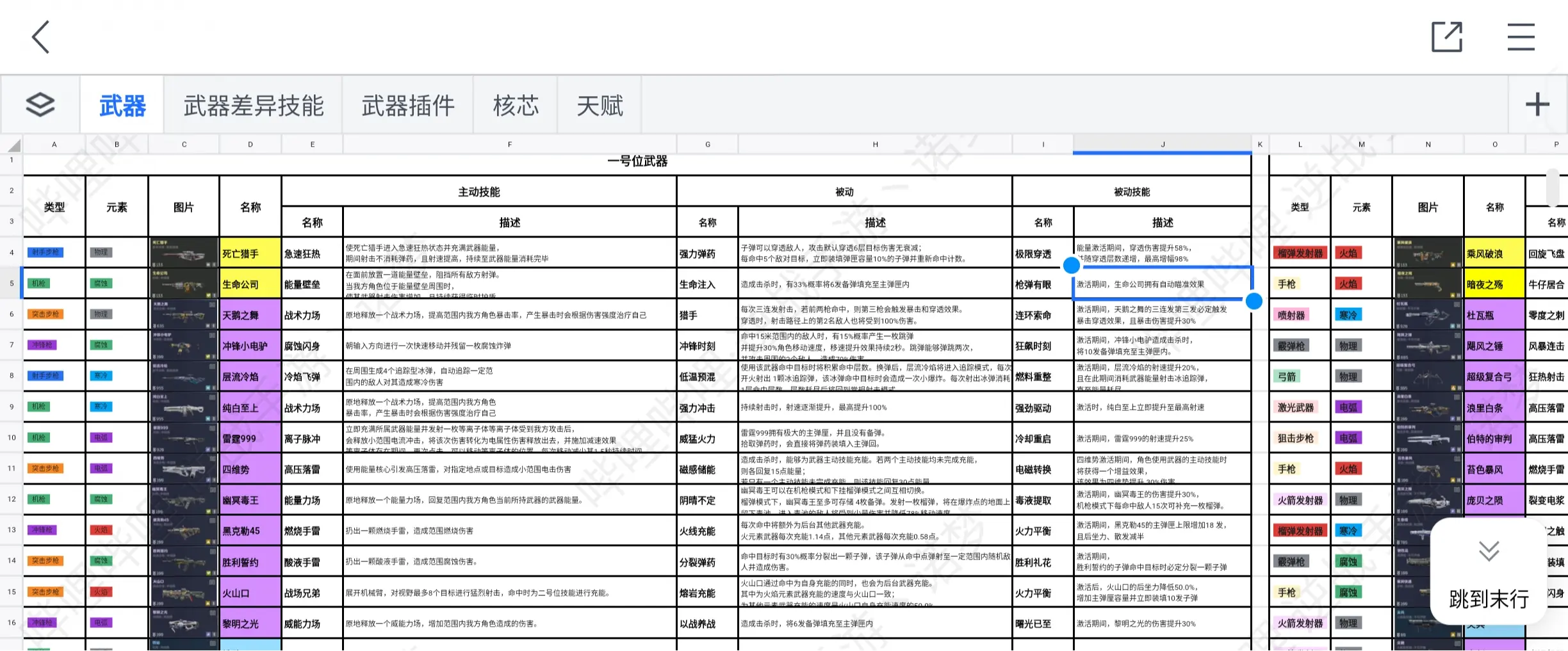Switch to the 核芯 sheet tab
Image resolution: width=1568 pixels, height=651 pixels.
[516, 106]
